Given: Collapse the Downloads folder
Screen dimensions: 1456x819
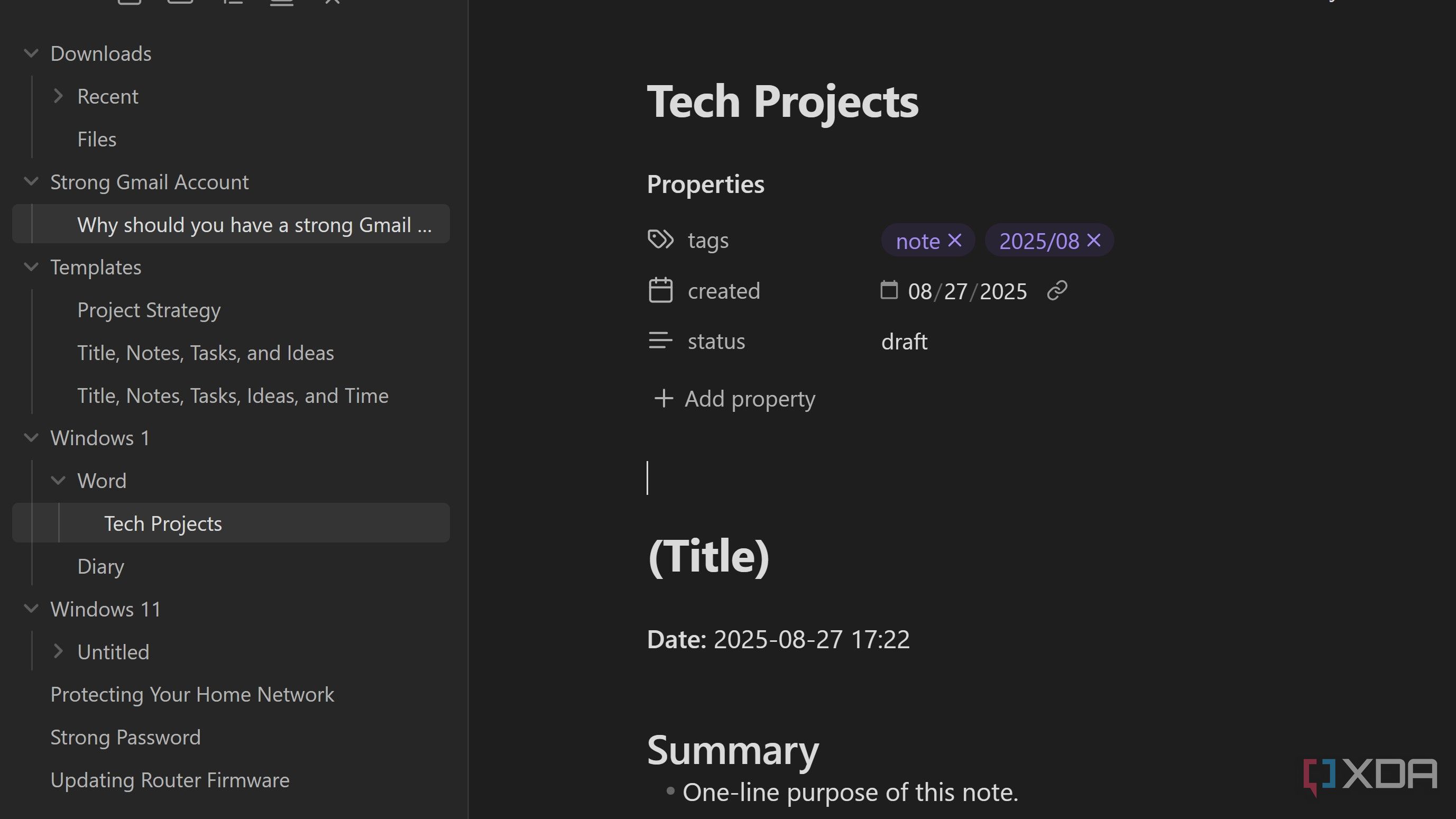Looking at the screenshot, I should click(31, 54).
